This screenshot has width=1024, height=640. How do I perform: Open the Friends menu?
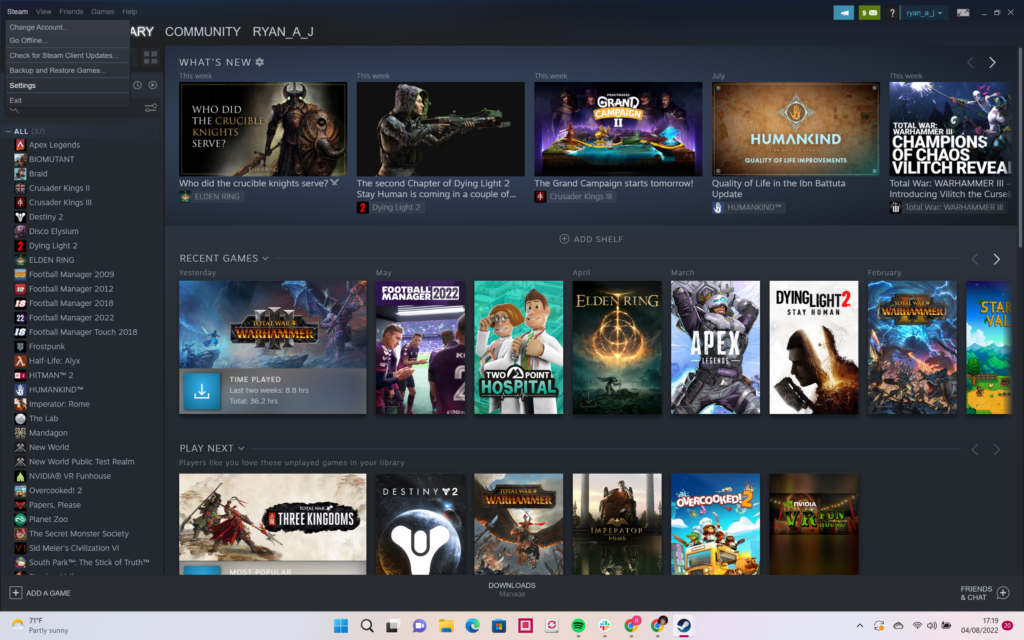[71, 12]
